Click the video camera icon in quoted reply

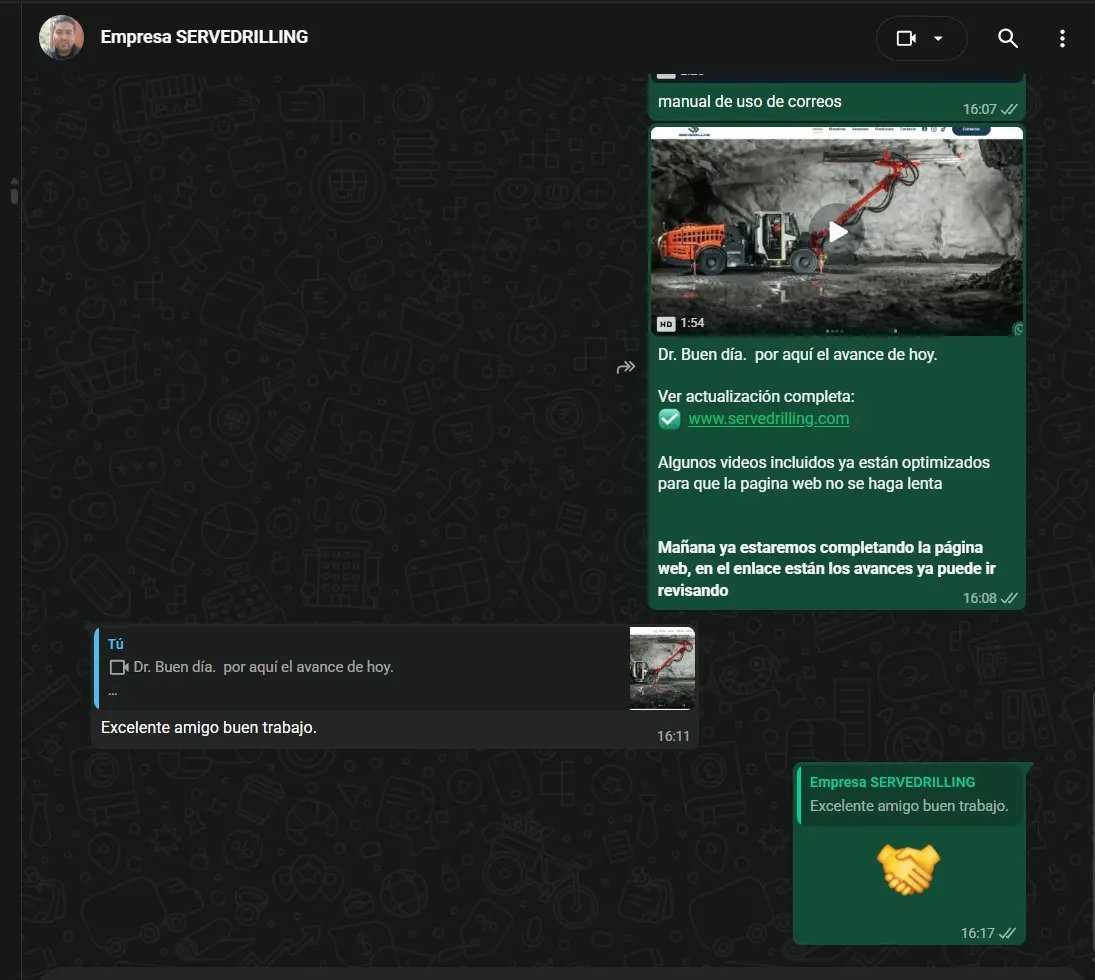click(x=119, y=668)
